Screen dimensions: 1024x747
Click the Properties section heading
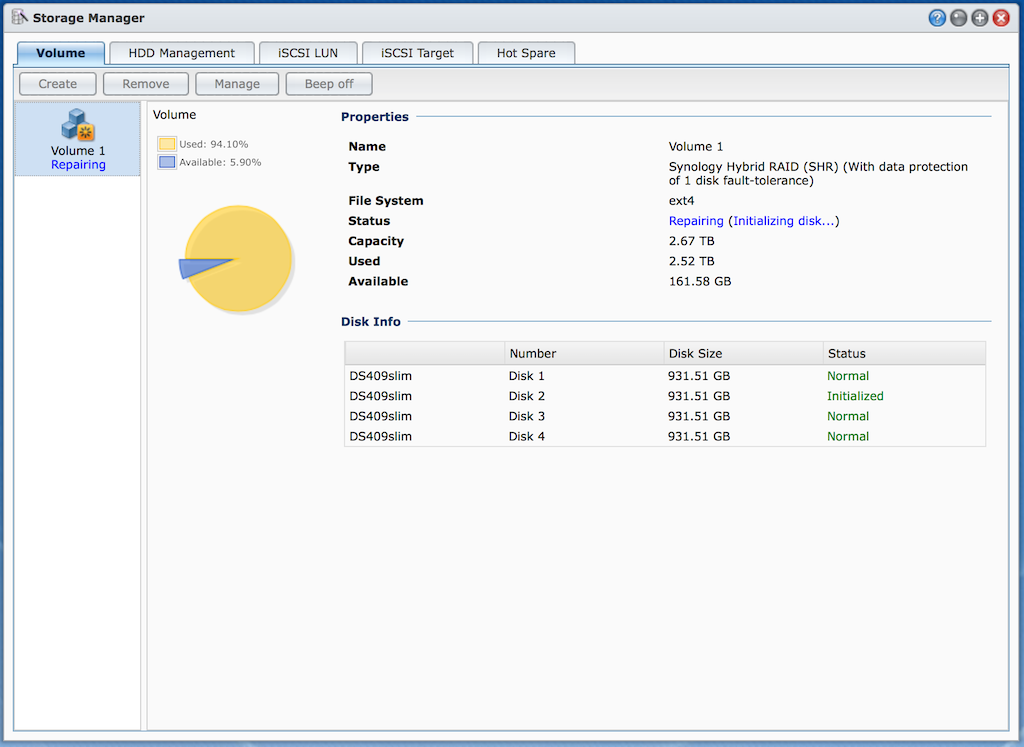(375, 117)
